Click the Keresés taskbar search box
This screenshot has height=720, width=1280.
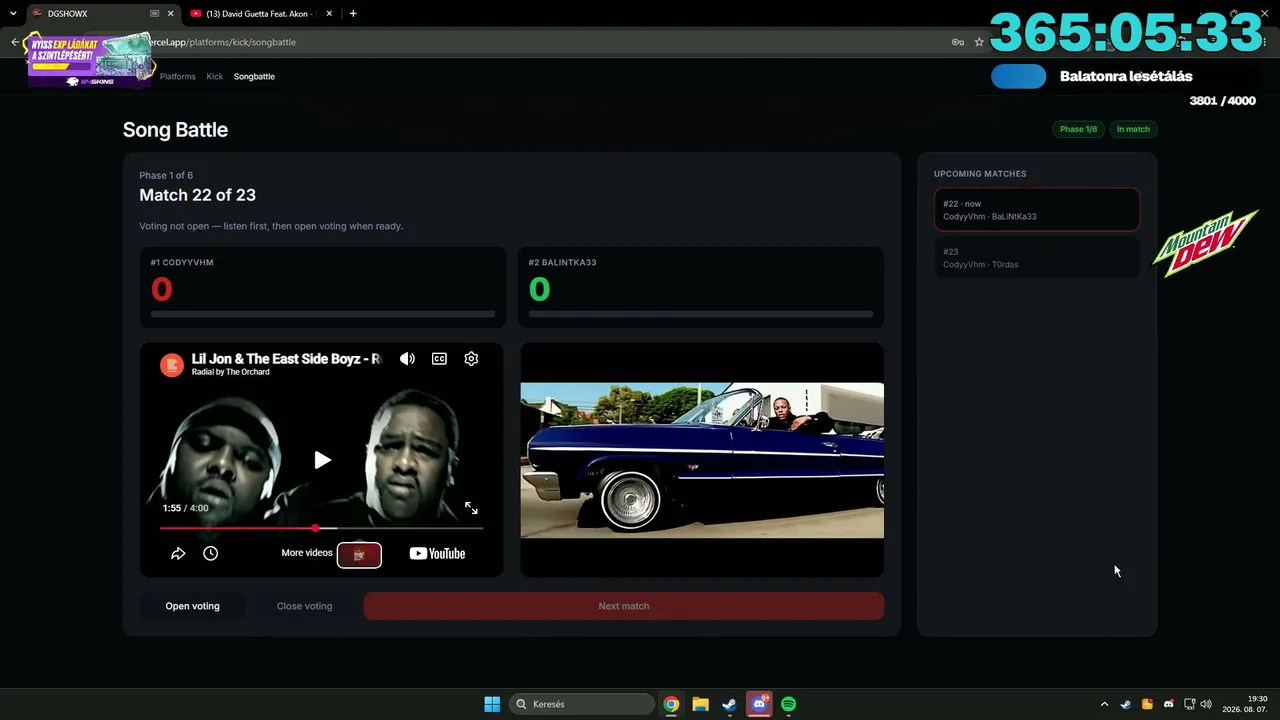point(580,704)
